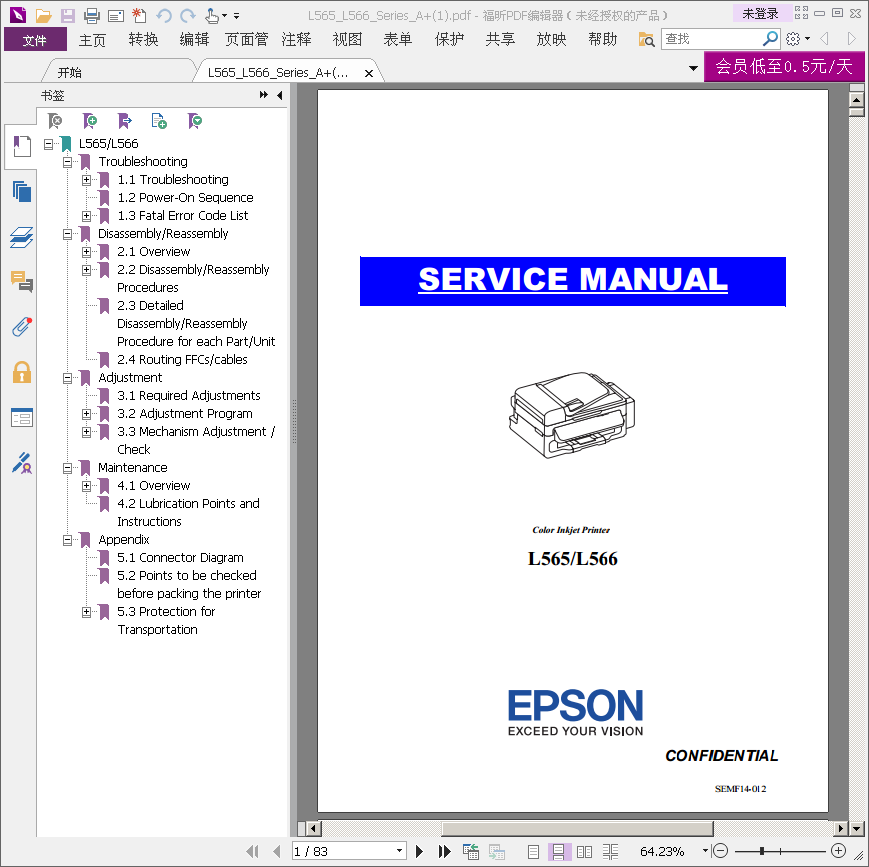The height and width of the screenshot is (867, 869).
Task: Expand 2.2 Disassembly/Reassembly Procedures node
Action: (86, 270)
